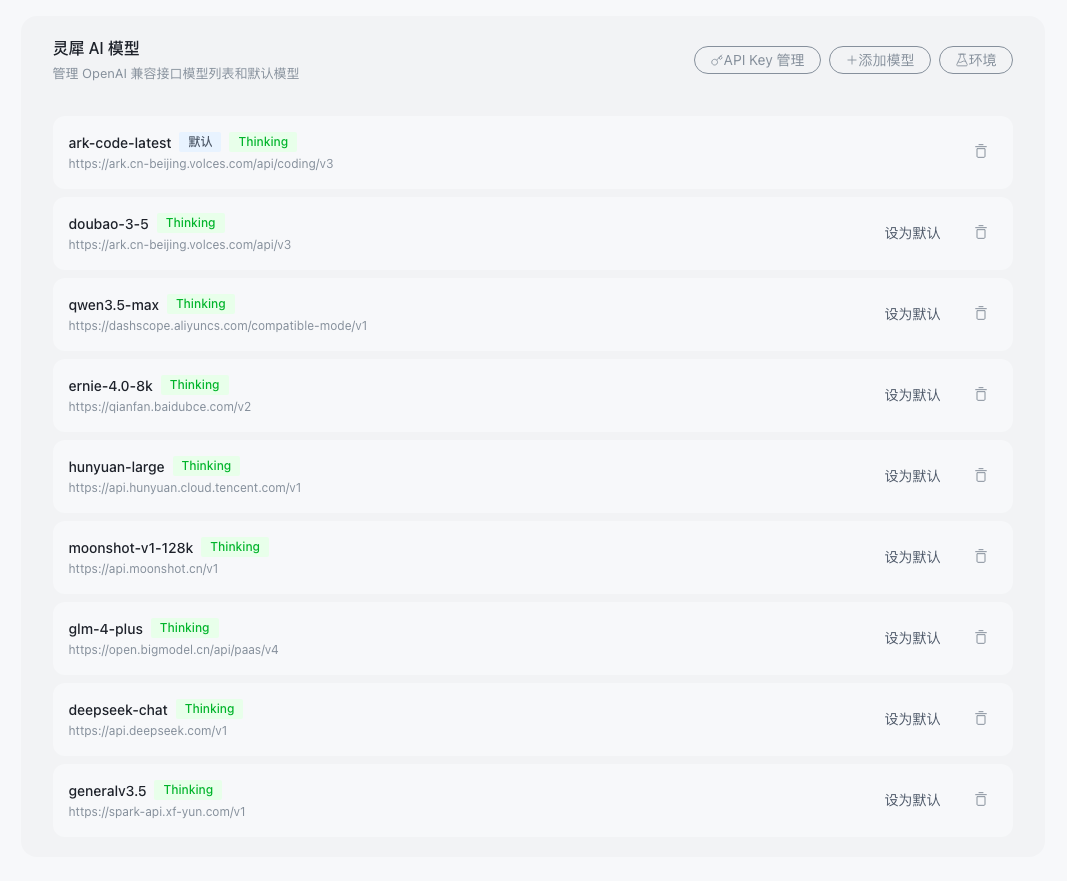This screenshot has width=1067, height=881.
Task: Open the 环境 settings button
Action: (x=975, y=60)
